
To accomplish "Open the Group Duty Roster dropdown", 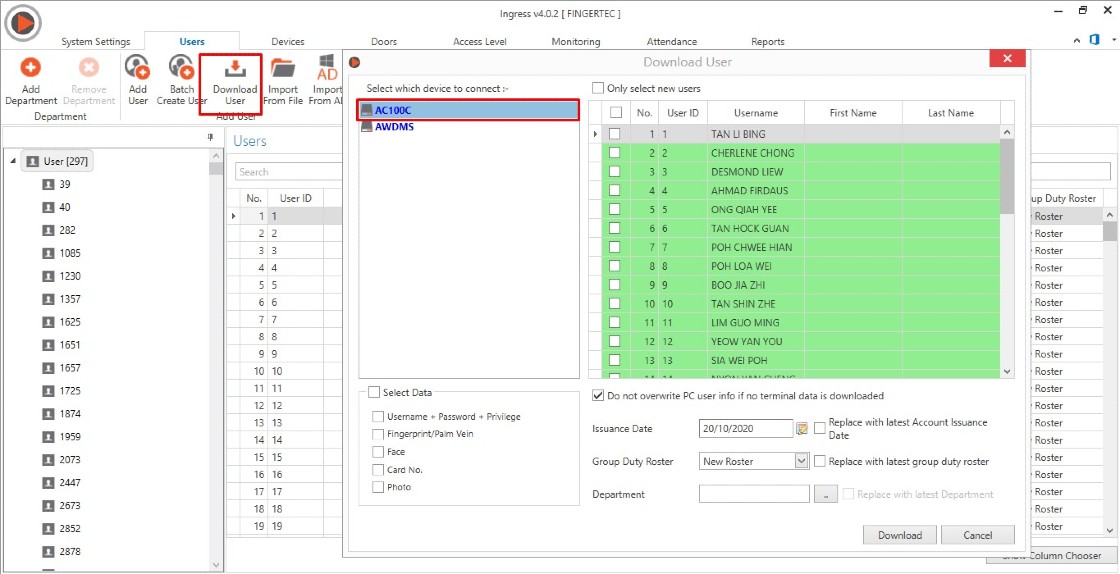I will point(801,461).
